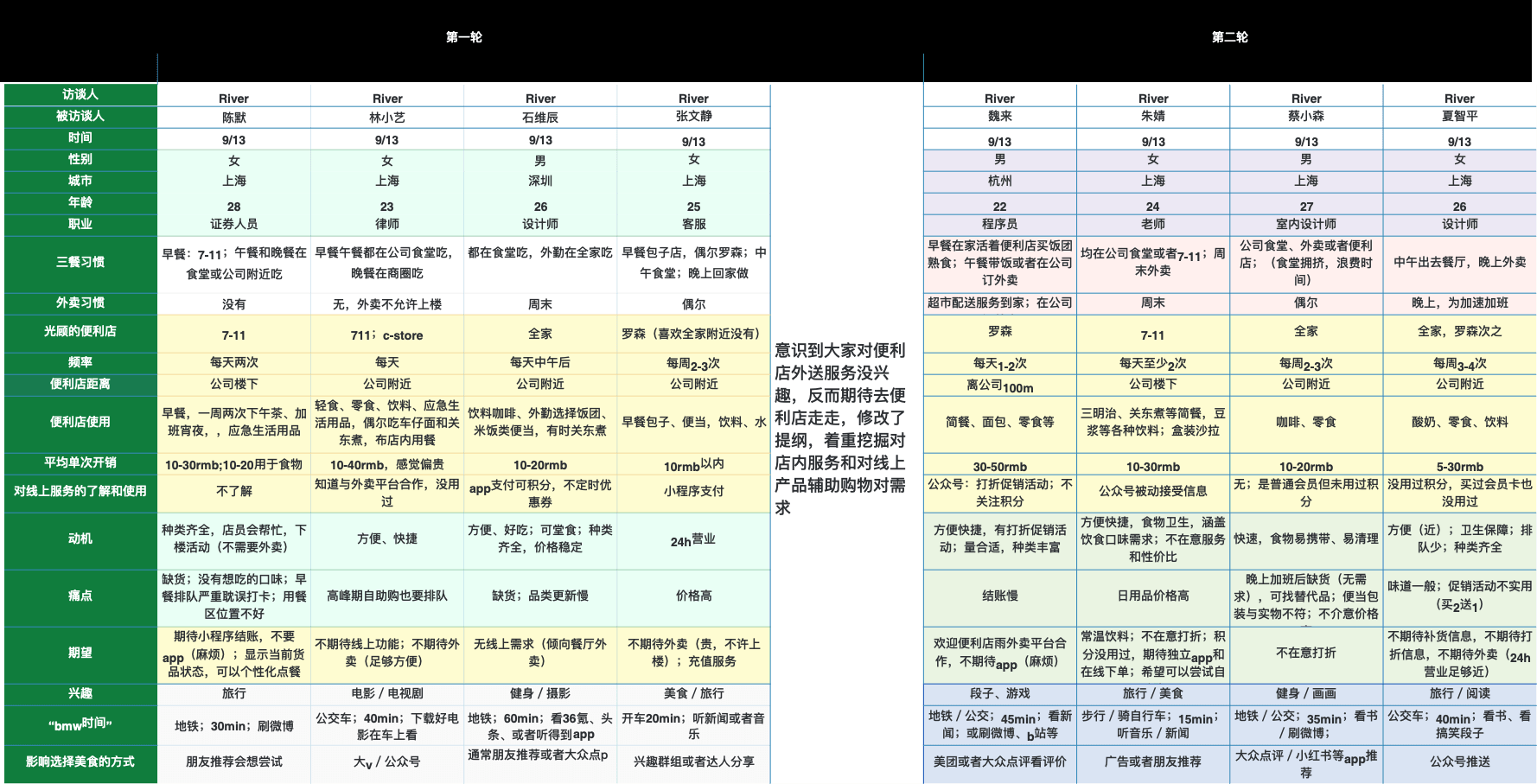Image resolution: width=1537 pixels, height=784 pixels.
Task: Click the 年龄 row header
Action: (x=80, y=202)
